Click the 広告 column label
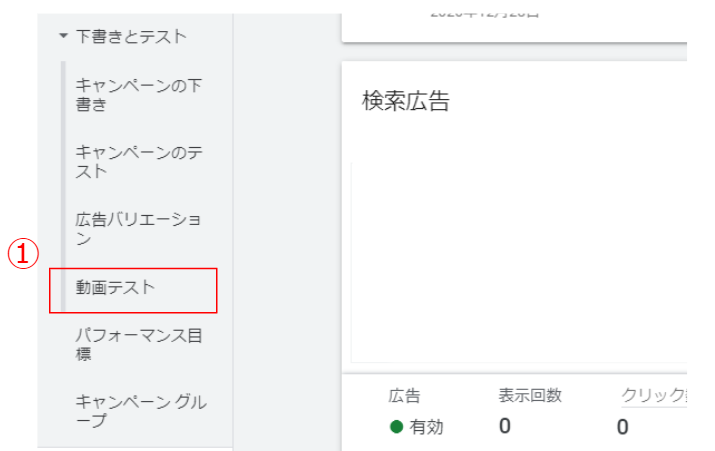This screenshot has width=715, height=451. [404, 396]
